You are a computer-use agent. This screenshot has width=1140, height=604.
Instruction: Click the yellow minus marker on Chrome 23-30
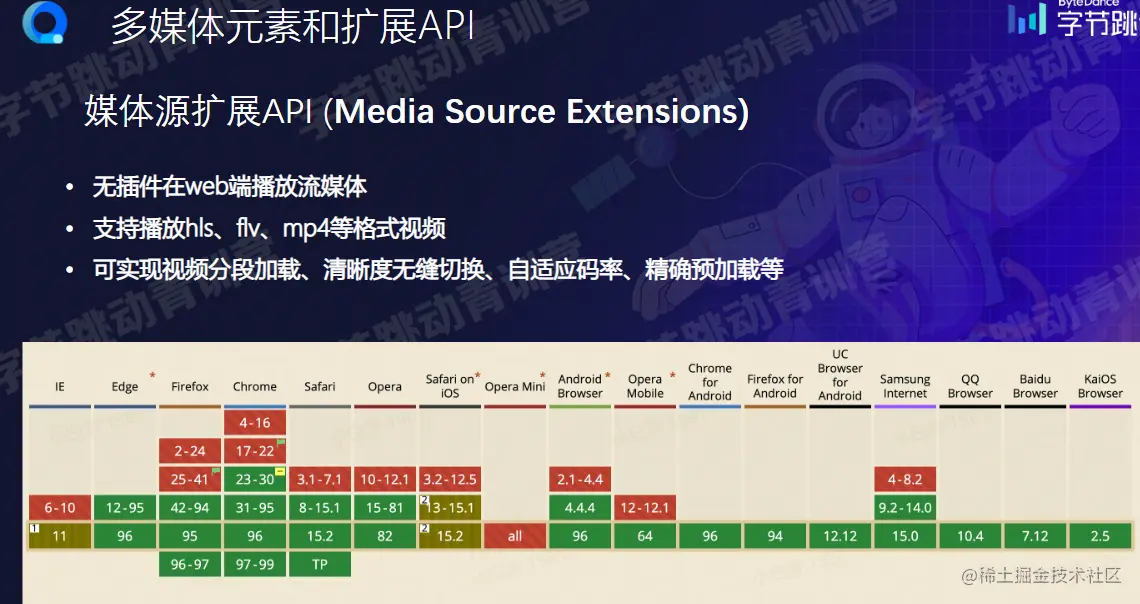pyautogui.click(x=280, y=471)
